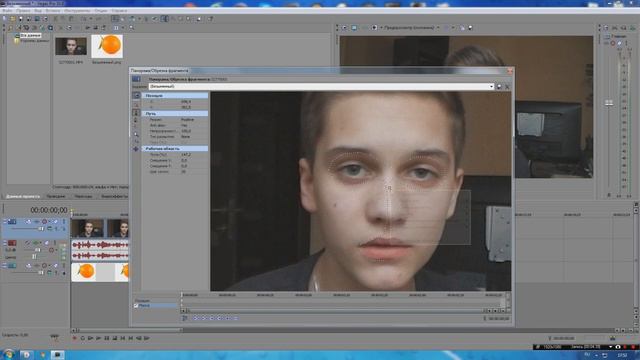Select the Zoom magnifier tool in Pan/Crop

pyautogui.click(x=136, y=134)
